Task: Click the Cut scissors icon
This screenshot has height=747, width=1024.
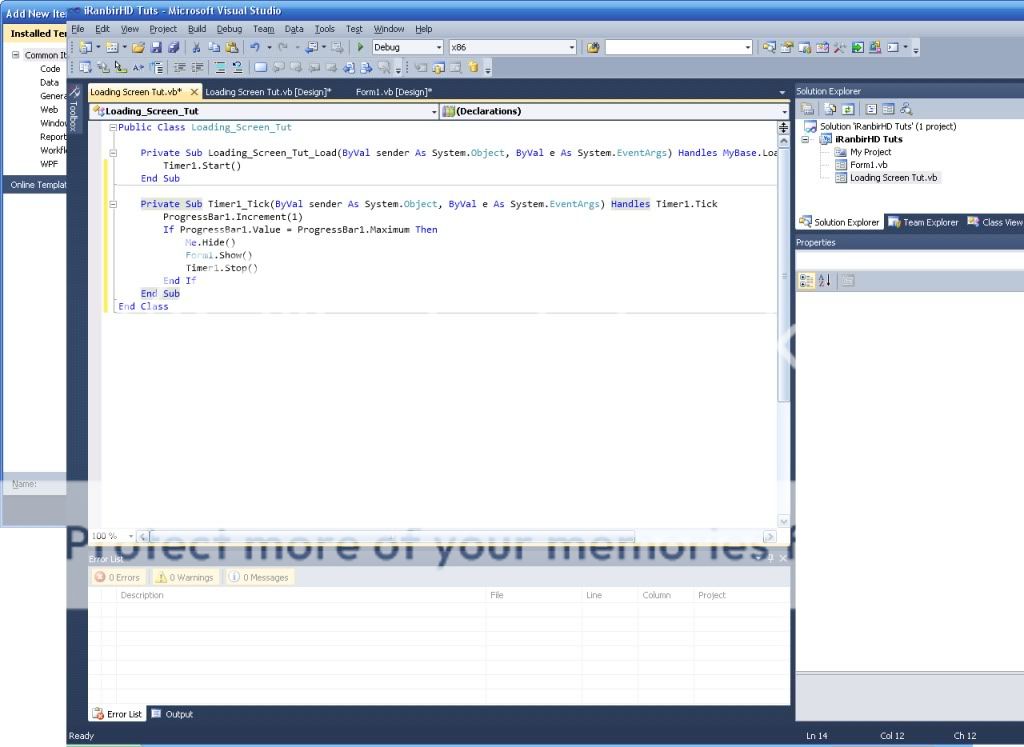Action: 197,47
